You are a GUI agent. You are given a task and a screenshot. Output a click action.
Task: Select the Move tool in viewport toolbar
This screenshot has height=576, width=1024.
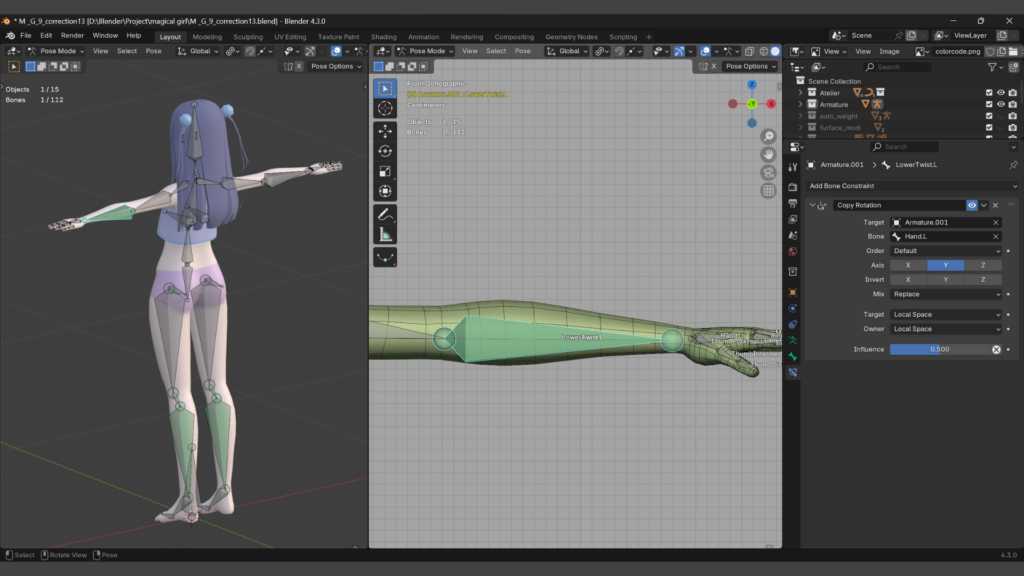385,130
